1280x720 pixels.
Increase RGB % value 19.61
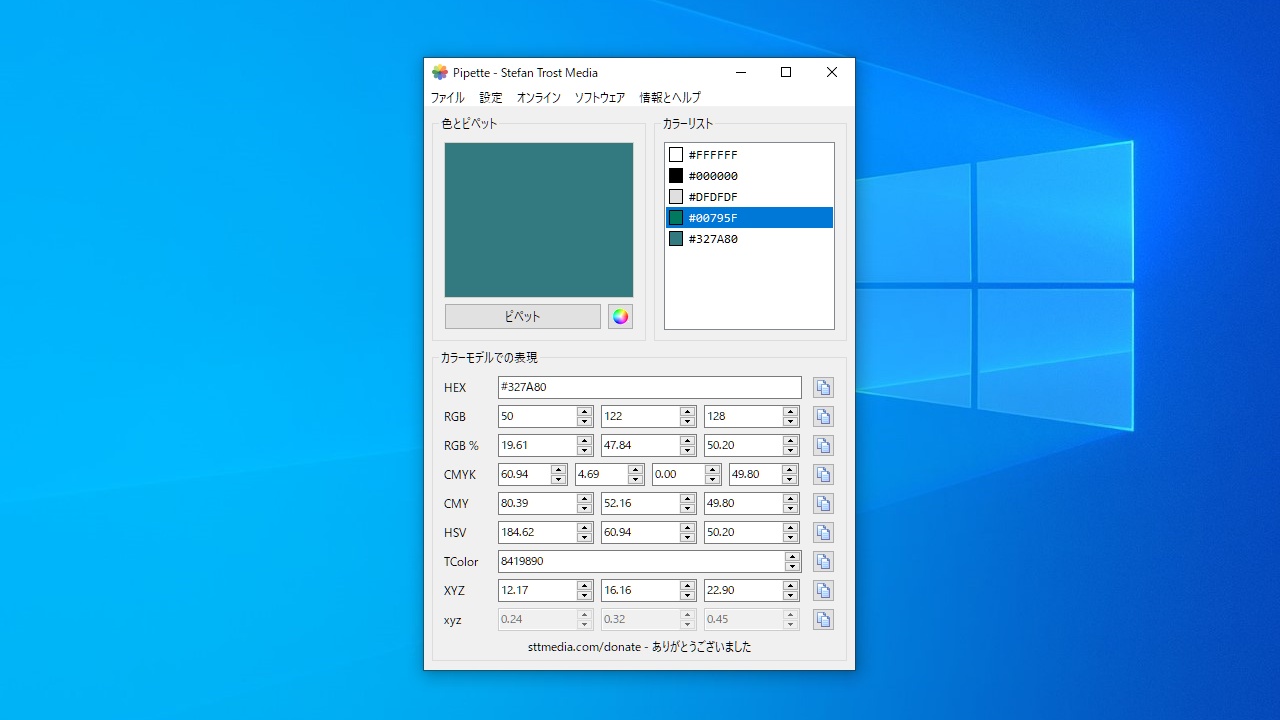(585, 441)
